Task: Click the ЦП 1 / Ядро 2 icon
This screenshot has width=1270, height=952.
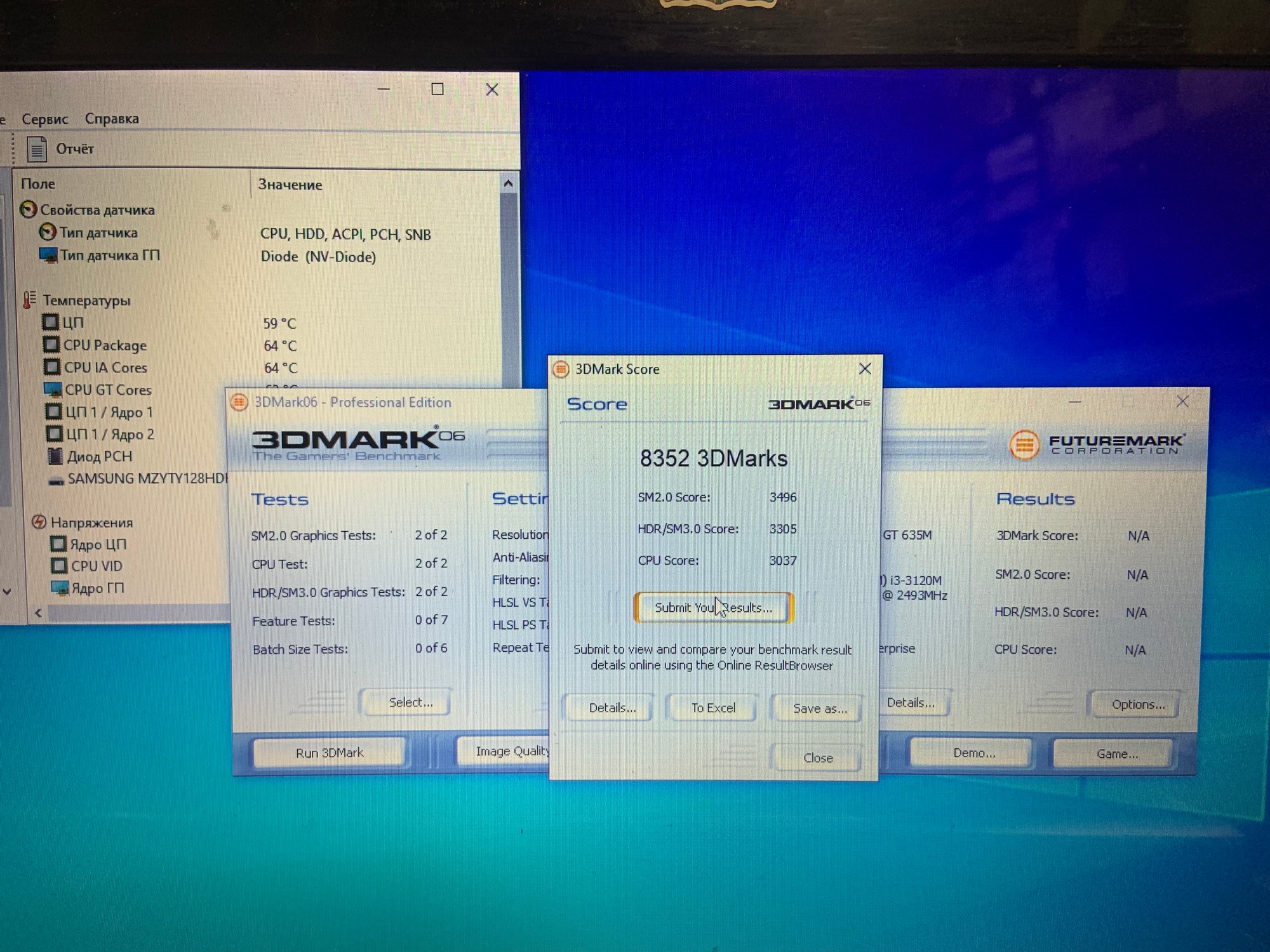Action: tap(55, 433)
